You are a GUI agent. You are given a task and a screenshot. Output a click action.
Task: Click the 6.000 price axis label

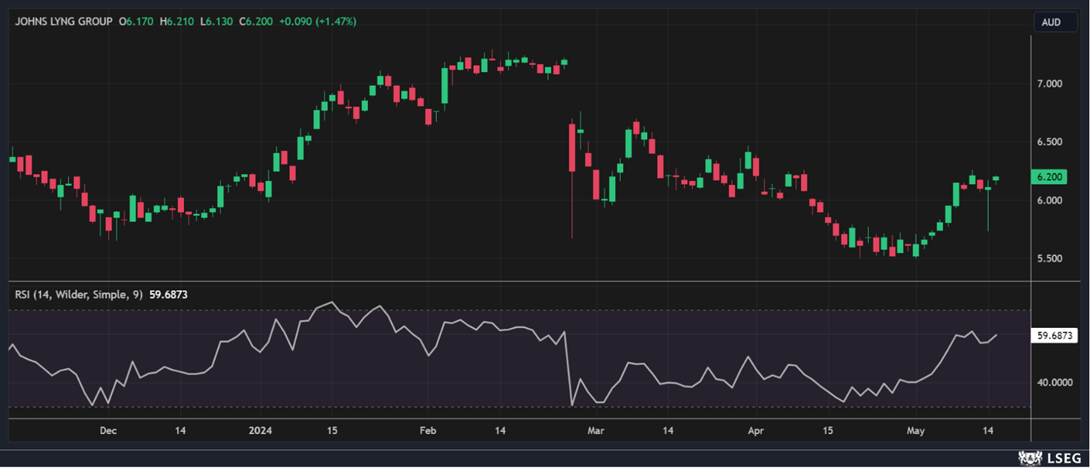pos(1050,200)
